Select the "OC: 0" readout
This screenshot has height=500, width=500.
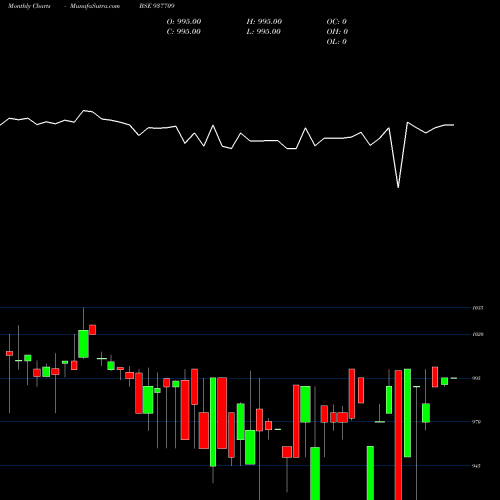[x=336, y=22]
